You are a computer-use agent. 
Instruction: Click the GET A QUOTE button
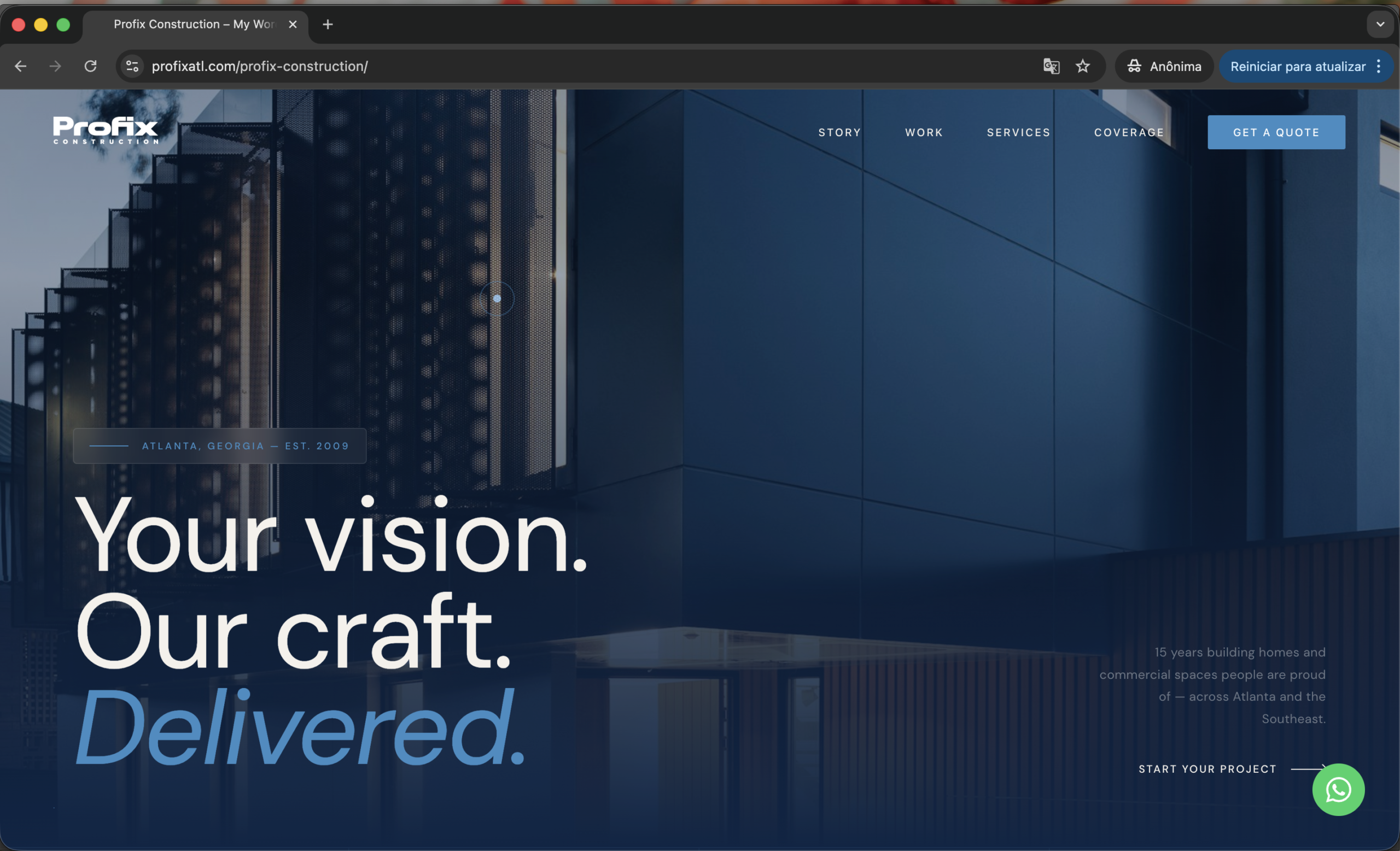click(x=1276, y=132)
